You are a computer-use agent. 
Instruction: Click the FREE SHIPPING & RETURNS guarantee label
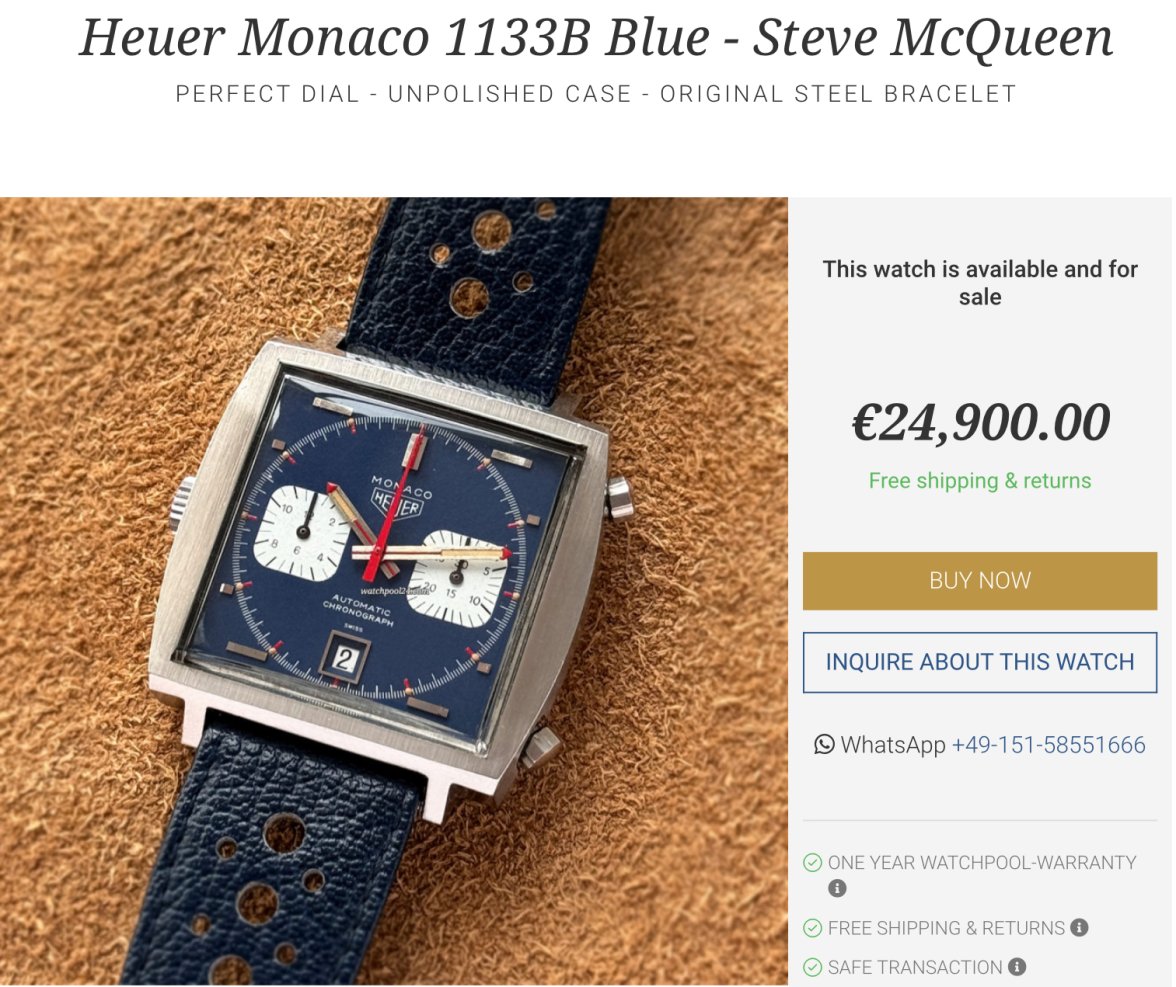[946, 928]
